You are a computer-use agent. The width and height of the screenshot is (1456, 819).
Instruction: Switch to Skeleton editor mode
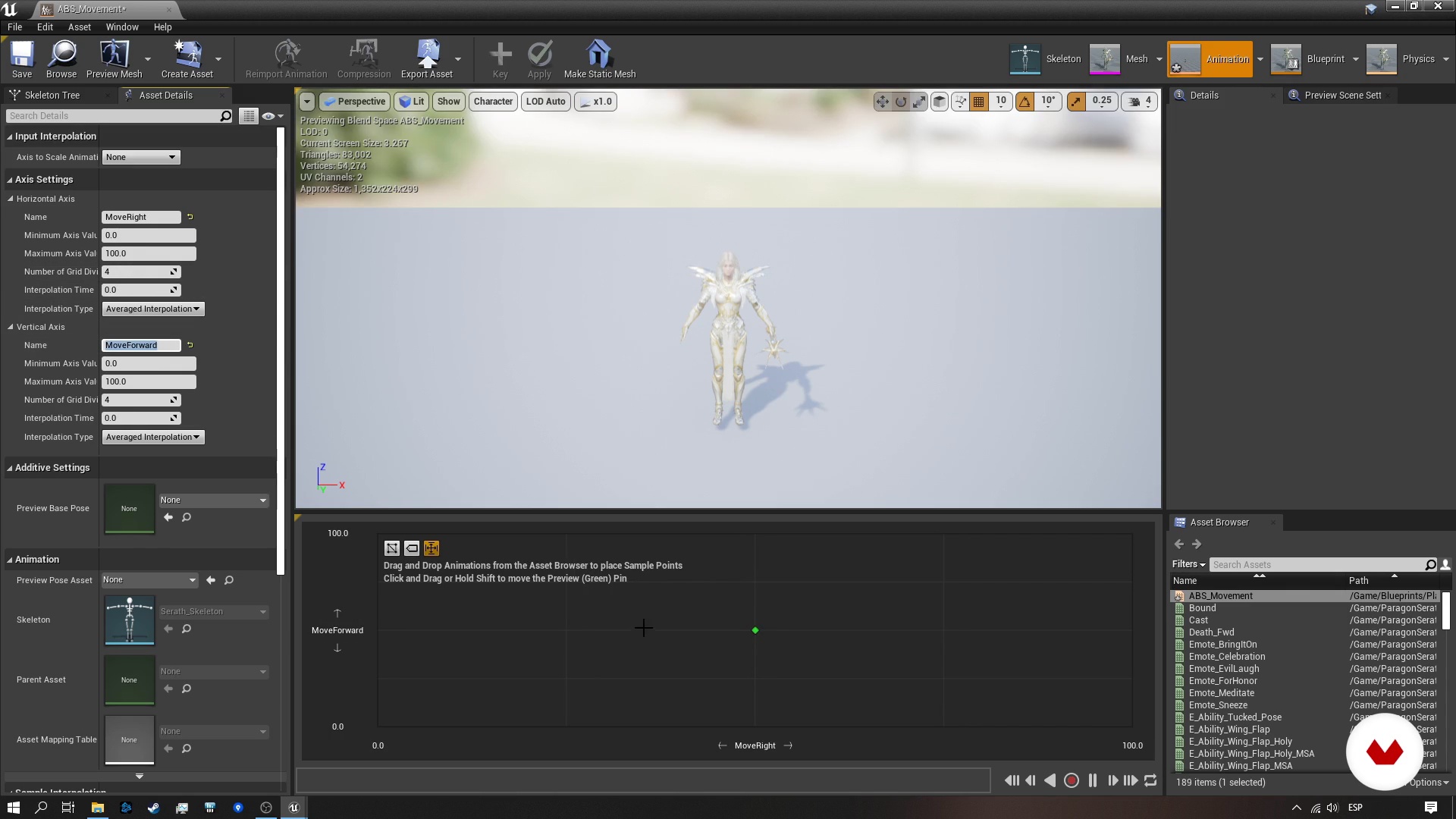(1046, 59)
